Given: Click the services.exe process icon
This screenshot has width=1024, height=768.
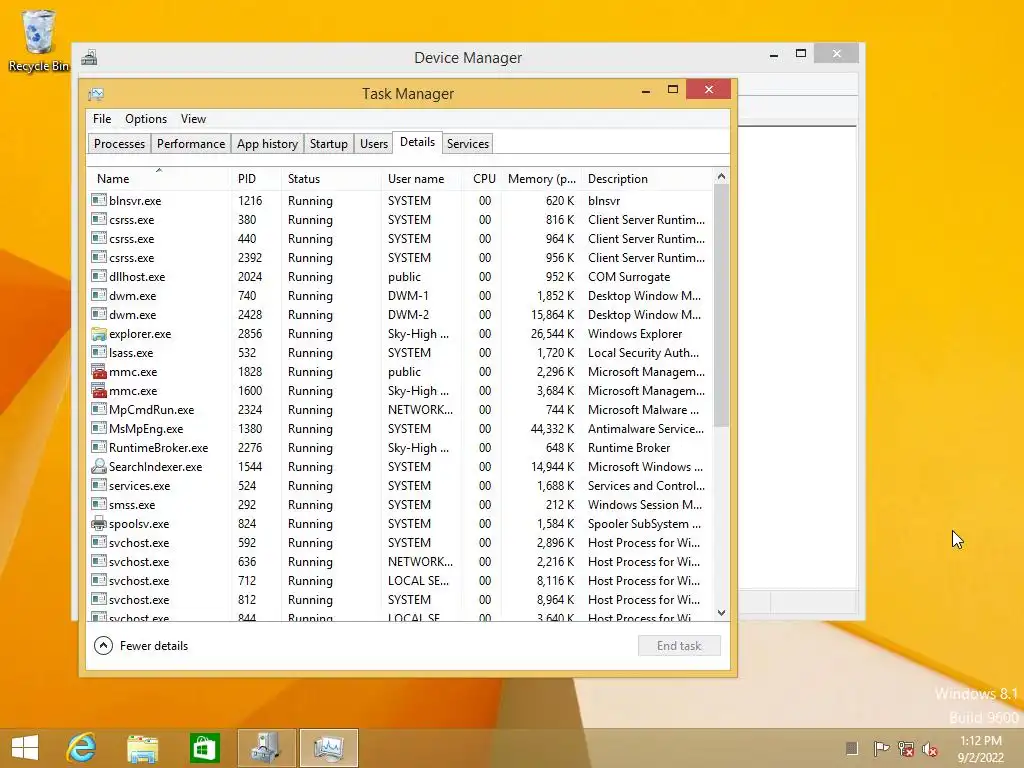Looking at the screenshot, I should pyautogui.click(x=99, y=485).
